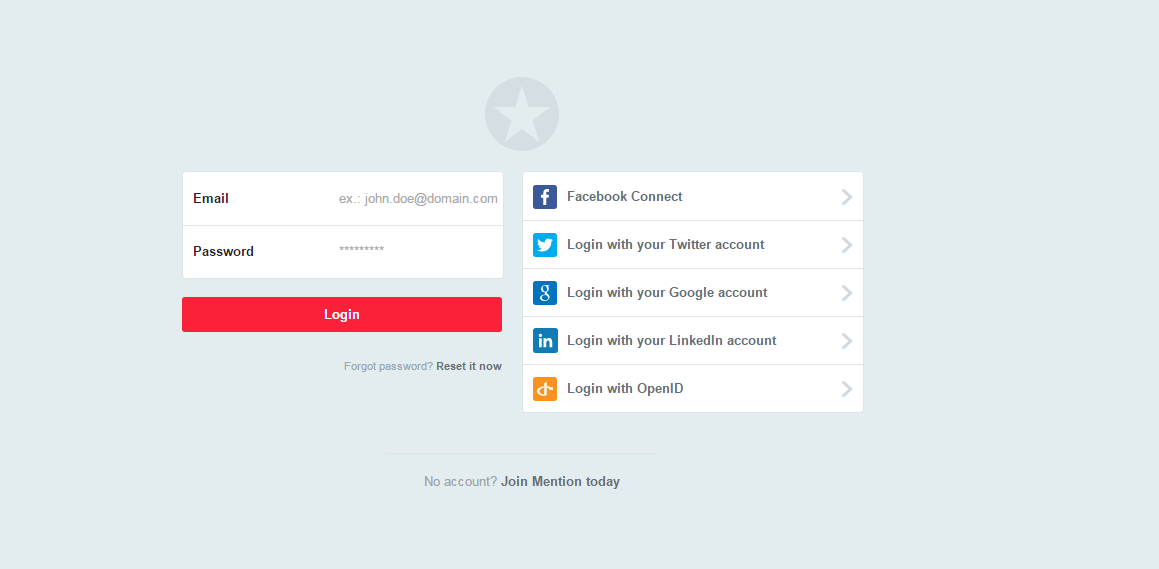The image size is (1159, 569).
Task: Click the chevron on OpenID login row
Action: [847, 389]
